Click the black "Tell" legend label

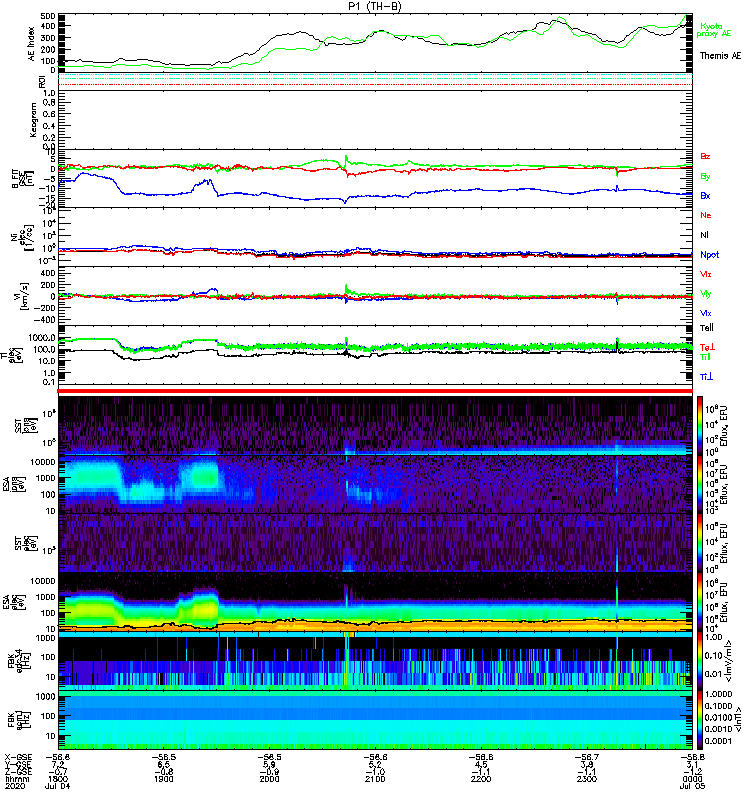click(706, 328)
